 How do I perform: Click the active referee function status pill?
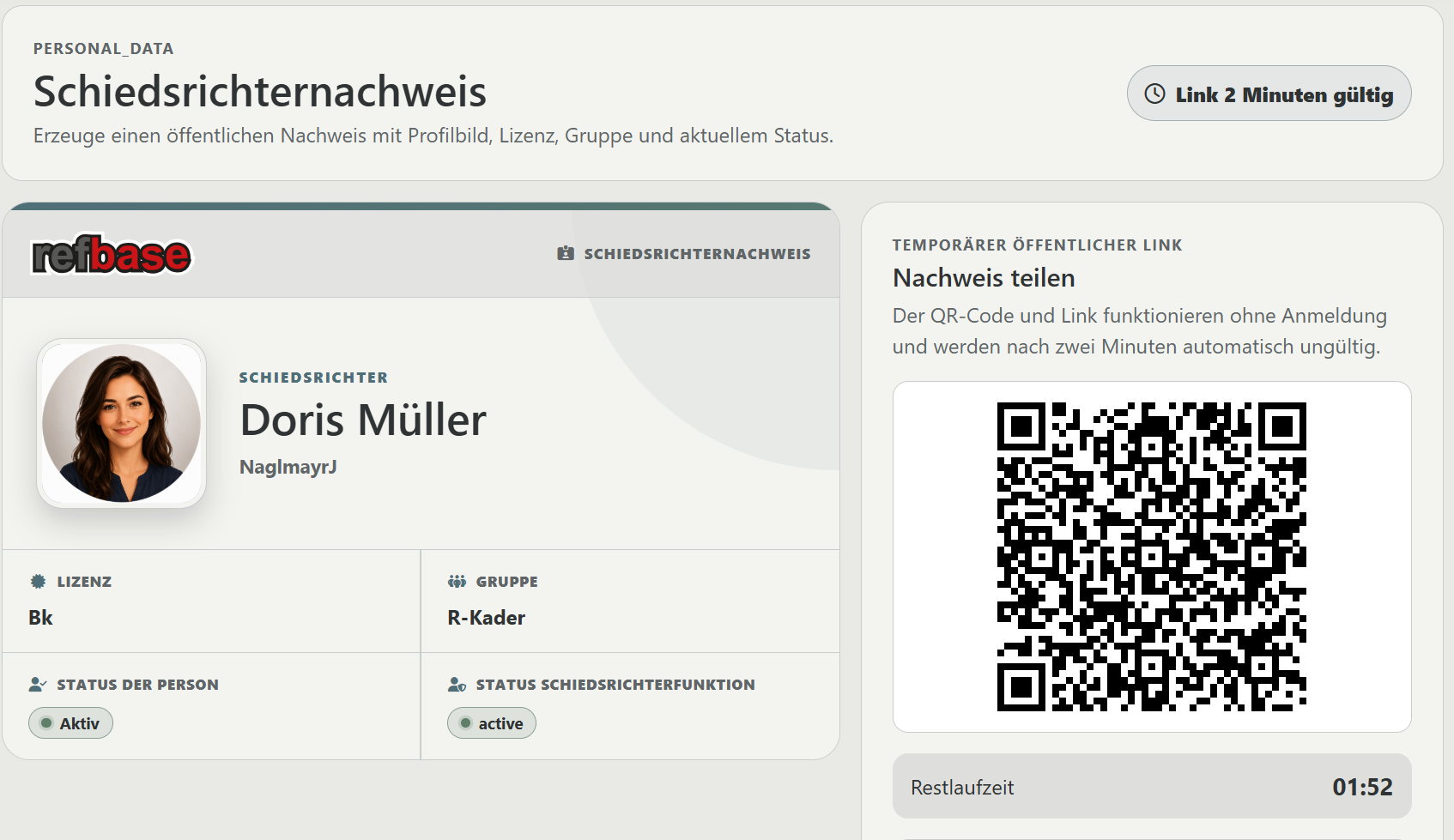491,722
